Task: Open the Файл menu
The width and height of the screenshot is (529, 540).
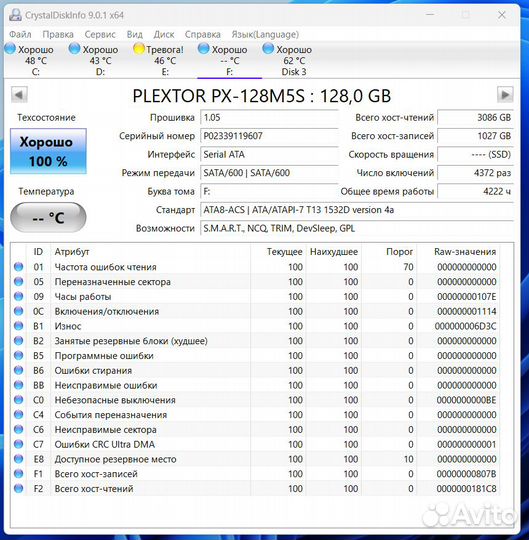Action: [20, 34]
